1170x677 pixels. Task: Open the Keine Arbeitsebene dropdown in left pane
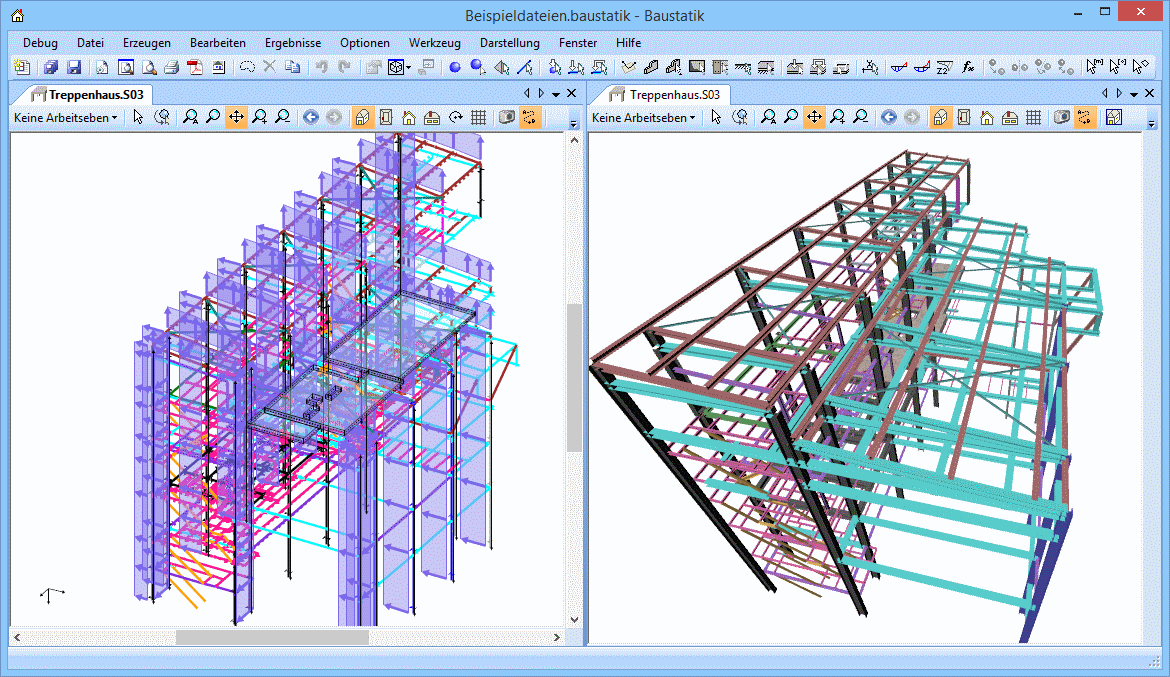point(65,117)
